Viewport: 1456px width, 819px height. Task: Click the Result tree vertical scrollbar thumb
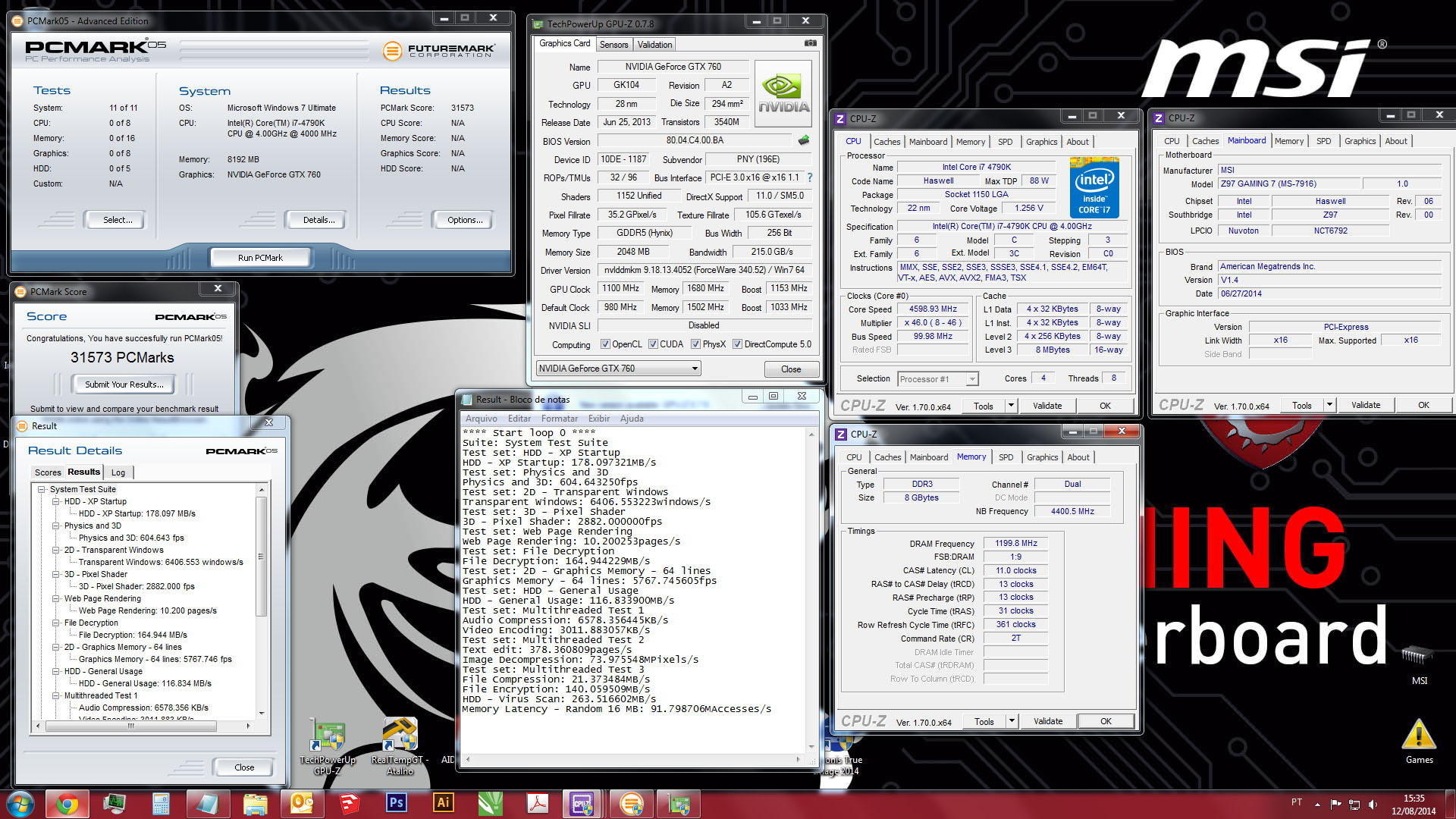(262, 556)
